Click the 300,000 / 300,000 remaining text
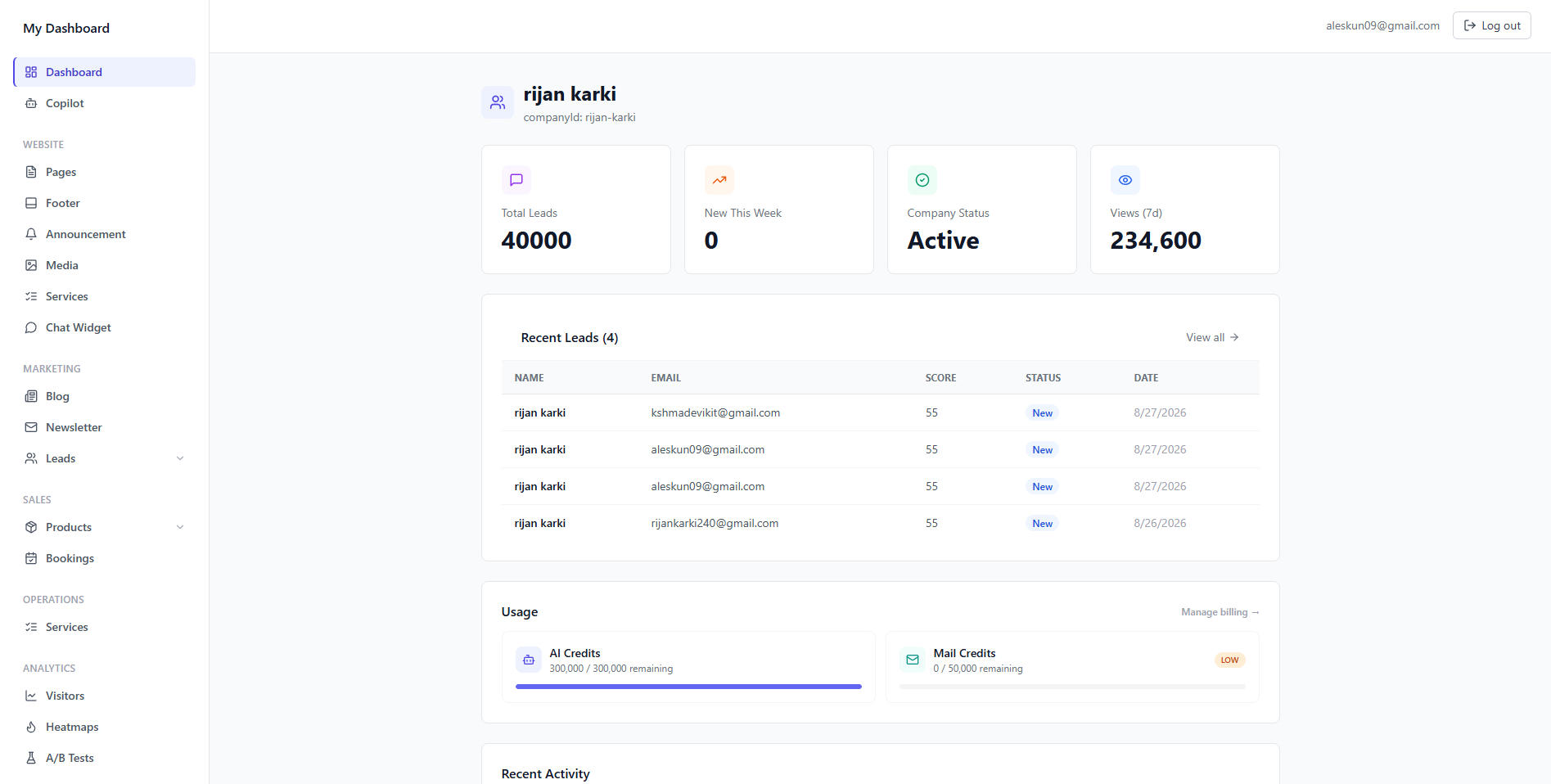 (611, 669)
